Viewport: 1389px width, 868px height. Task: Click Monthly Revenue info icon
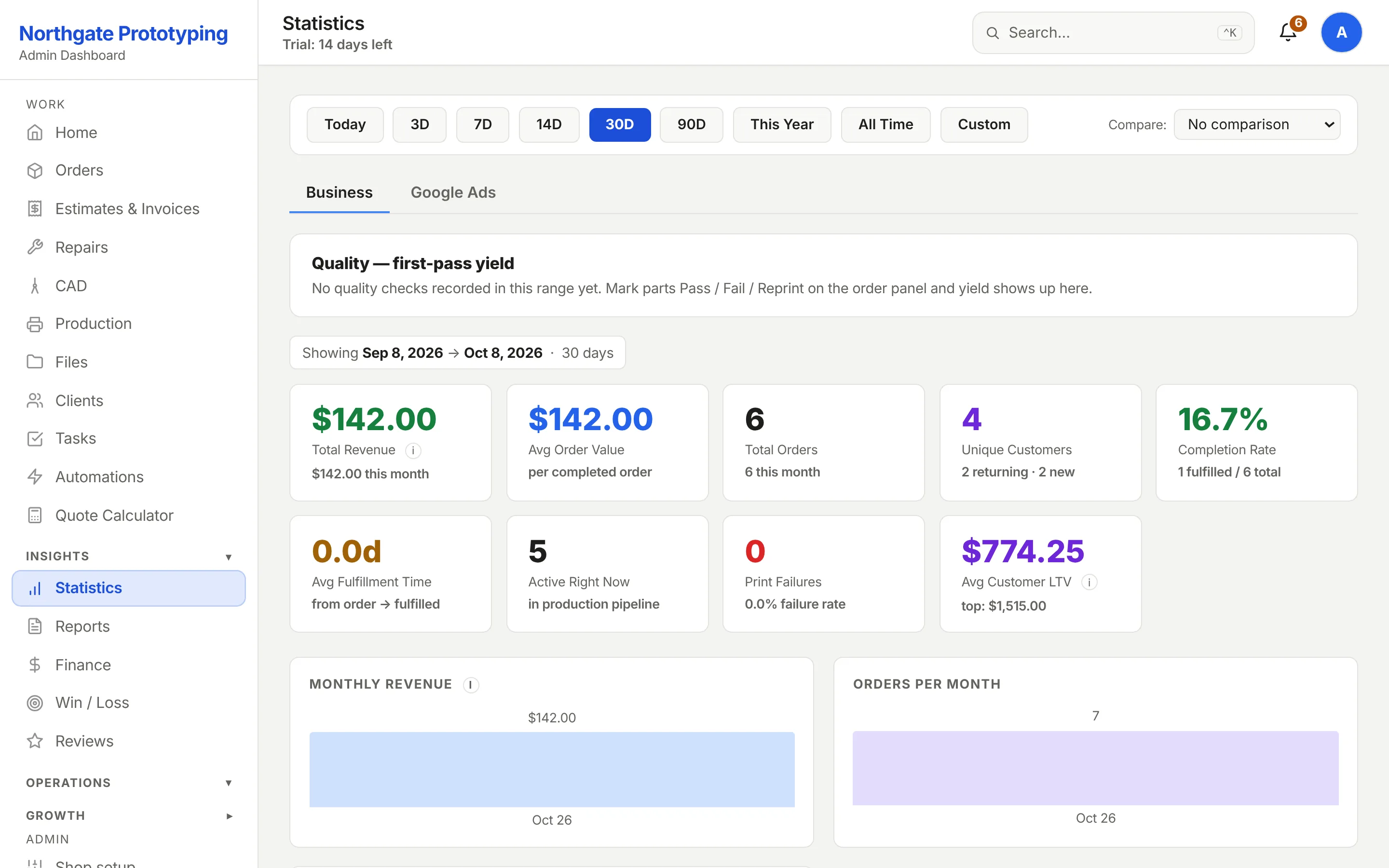[471, 685]
